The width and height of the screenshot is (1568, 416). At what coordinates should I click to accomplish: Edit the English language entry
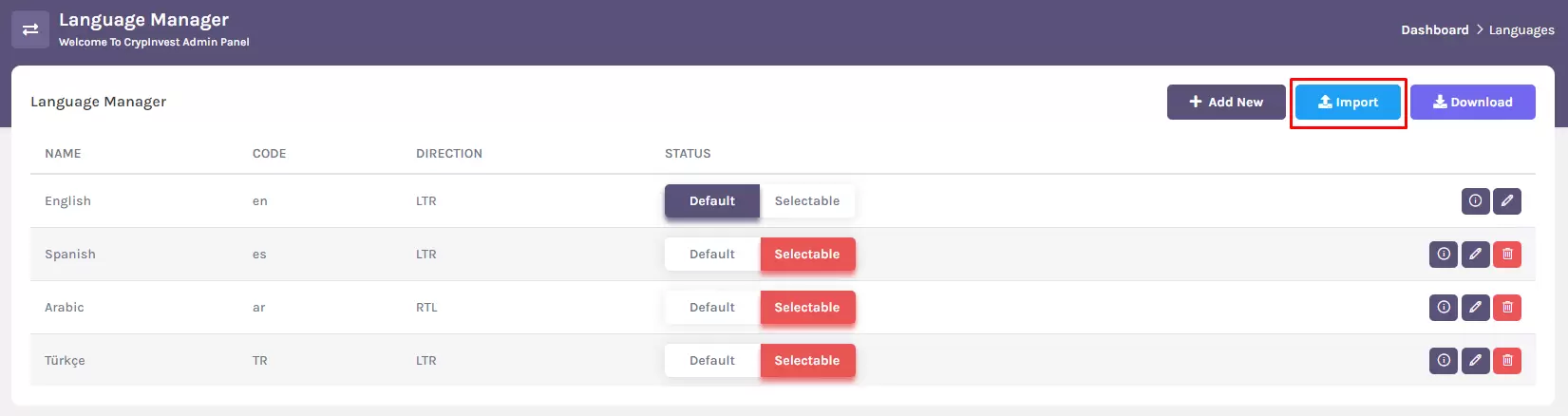(x=1507, y=200)
